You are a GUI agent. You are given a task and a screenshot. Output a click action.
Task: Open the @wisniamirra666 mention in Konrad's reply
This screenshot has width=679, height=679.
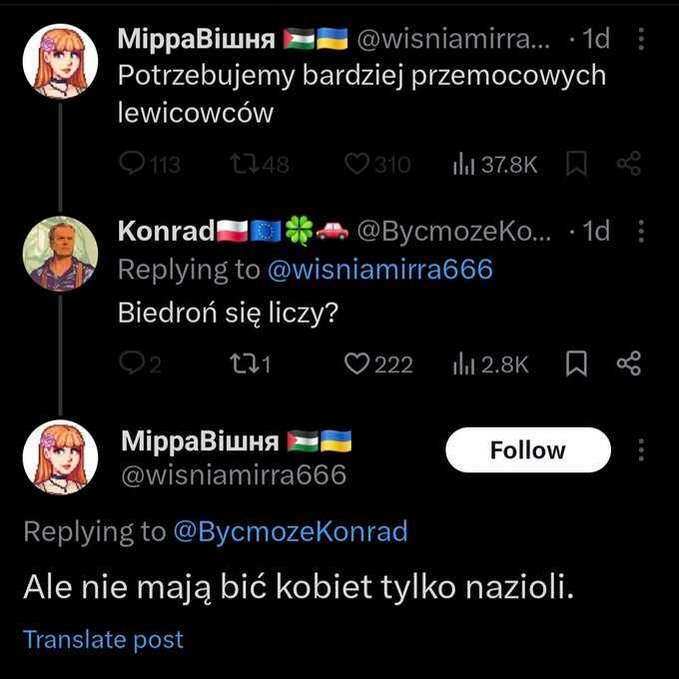click(380, 269)
